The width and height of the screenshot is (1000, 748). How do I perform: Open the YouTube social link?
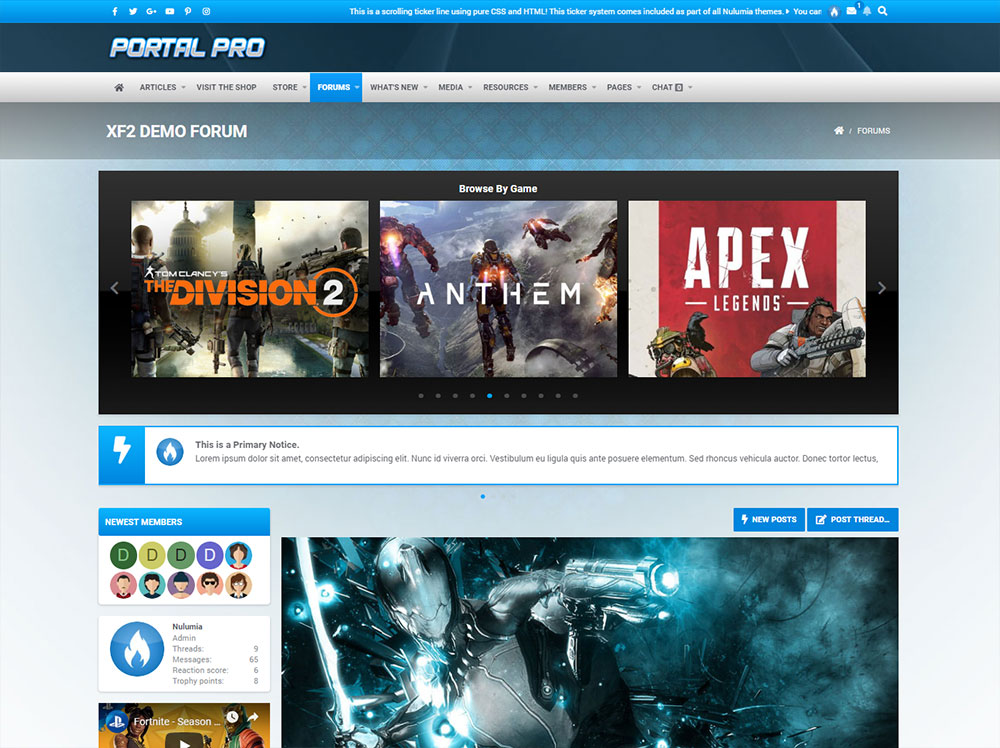[170, 11]
